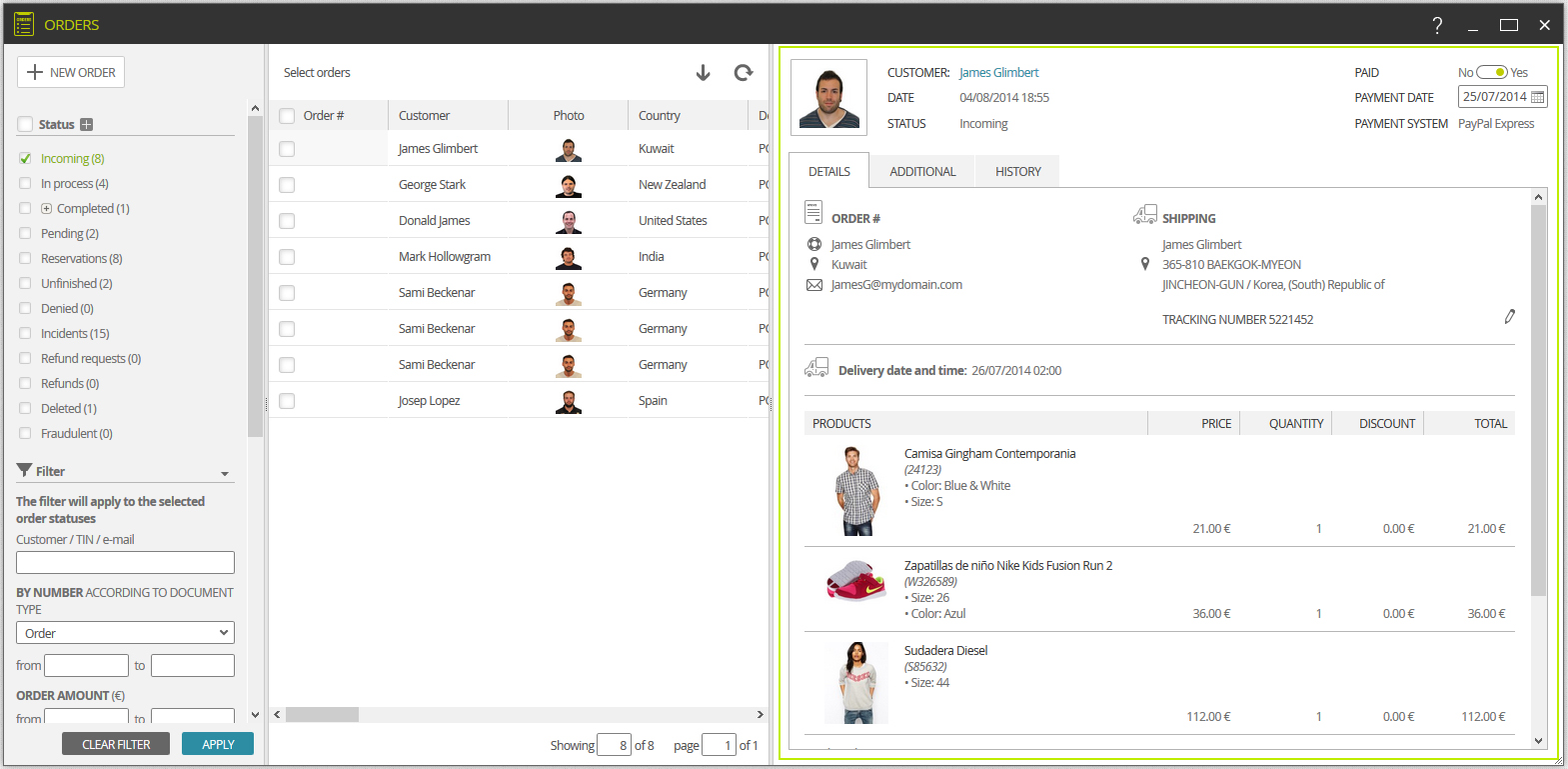Click Josep Lopez's photo in list
Screen dimensions: 1568x769
(569, 402)
